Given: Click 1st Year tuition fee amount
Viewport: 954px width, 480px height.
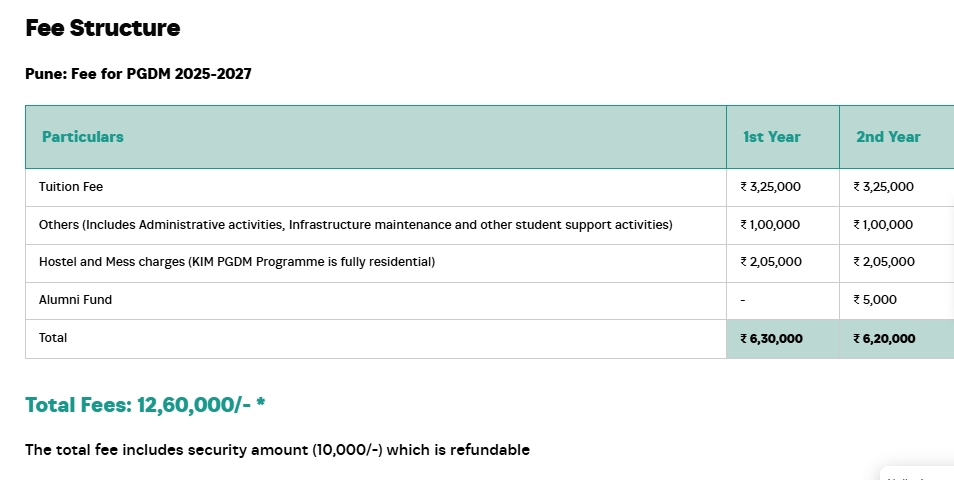Looking at the screenshot, I should click(770, 187).
